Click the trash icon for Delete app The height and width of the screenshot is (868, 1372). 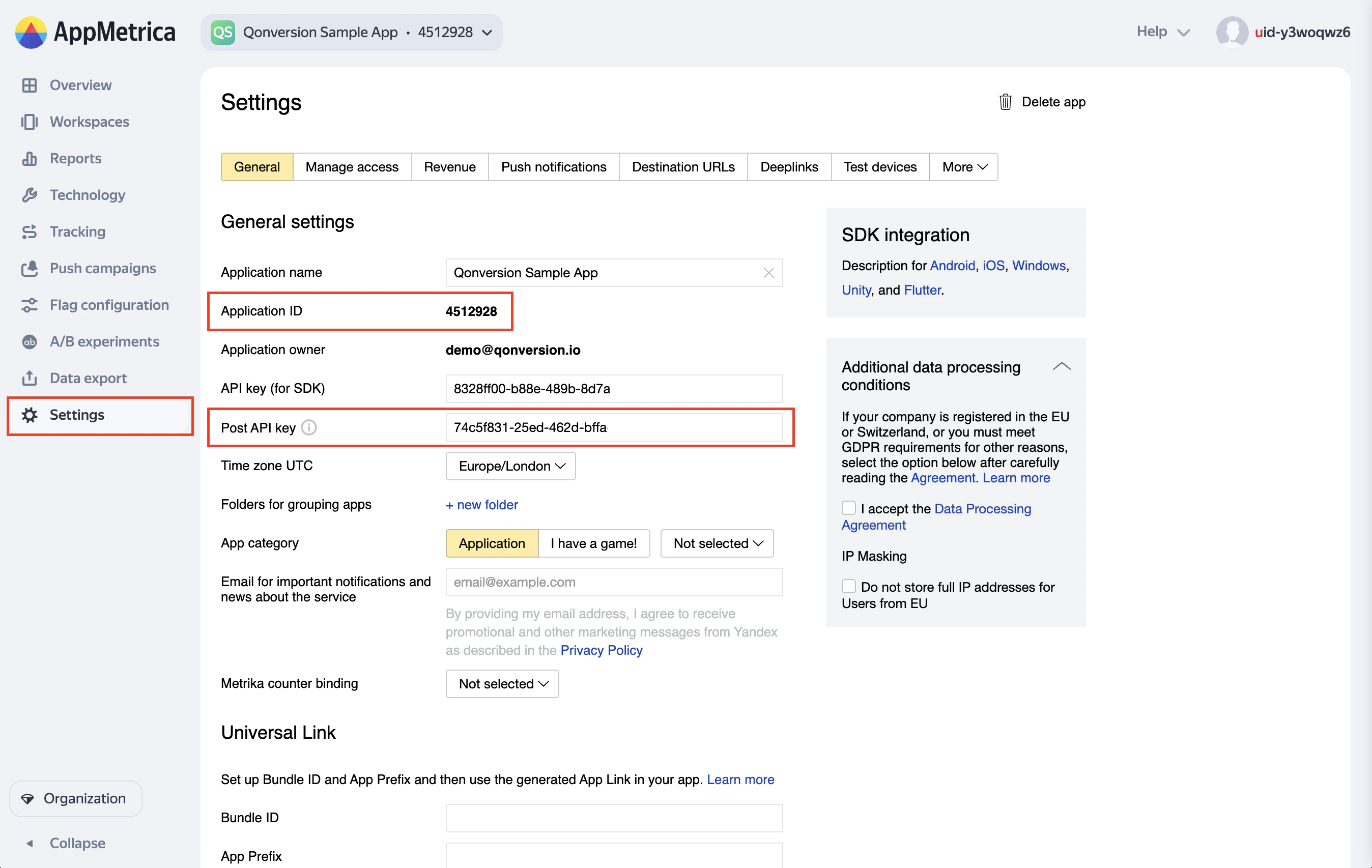[1005, 102]
